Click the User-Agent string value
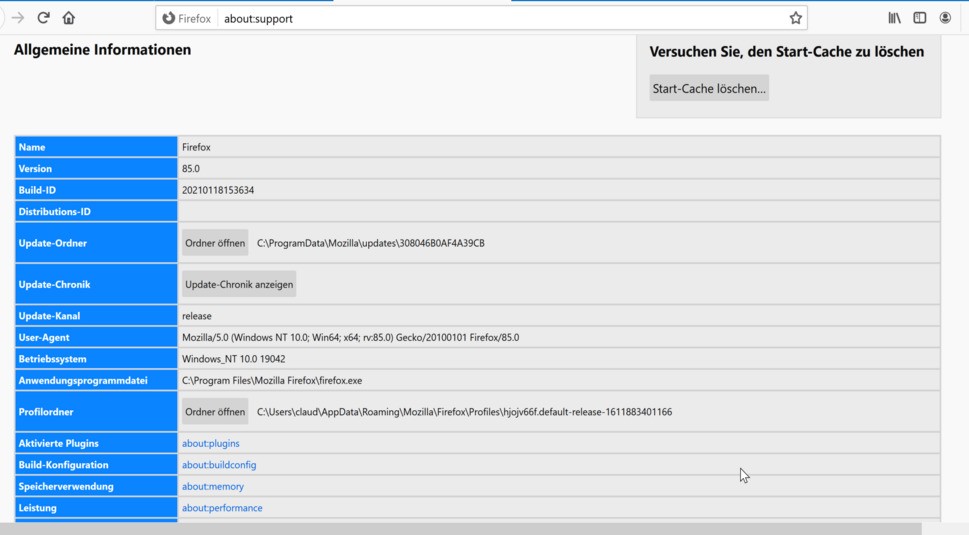The image size is (969, 535). click(x=350, y=338)
